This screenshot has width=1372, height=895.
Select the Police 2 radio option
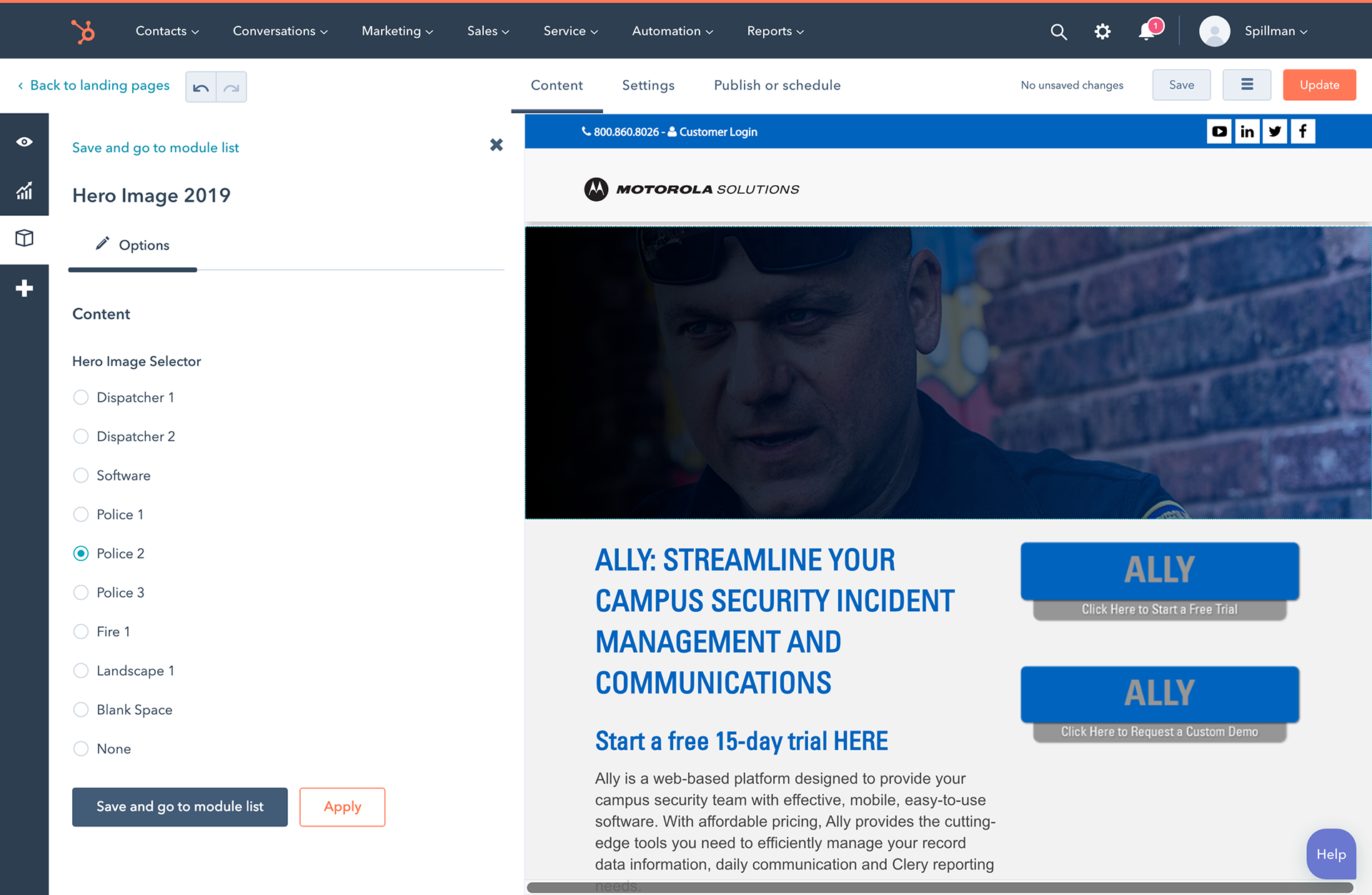(x=81, y=553)
